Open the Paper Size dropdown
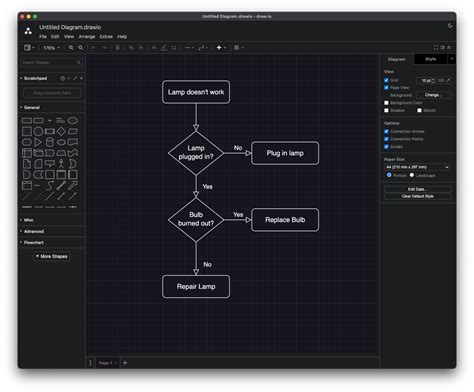474x392 pixels. click(x=417, y=167)
